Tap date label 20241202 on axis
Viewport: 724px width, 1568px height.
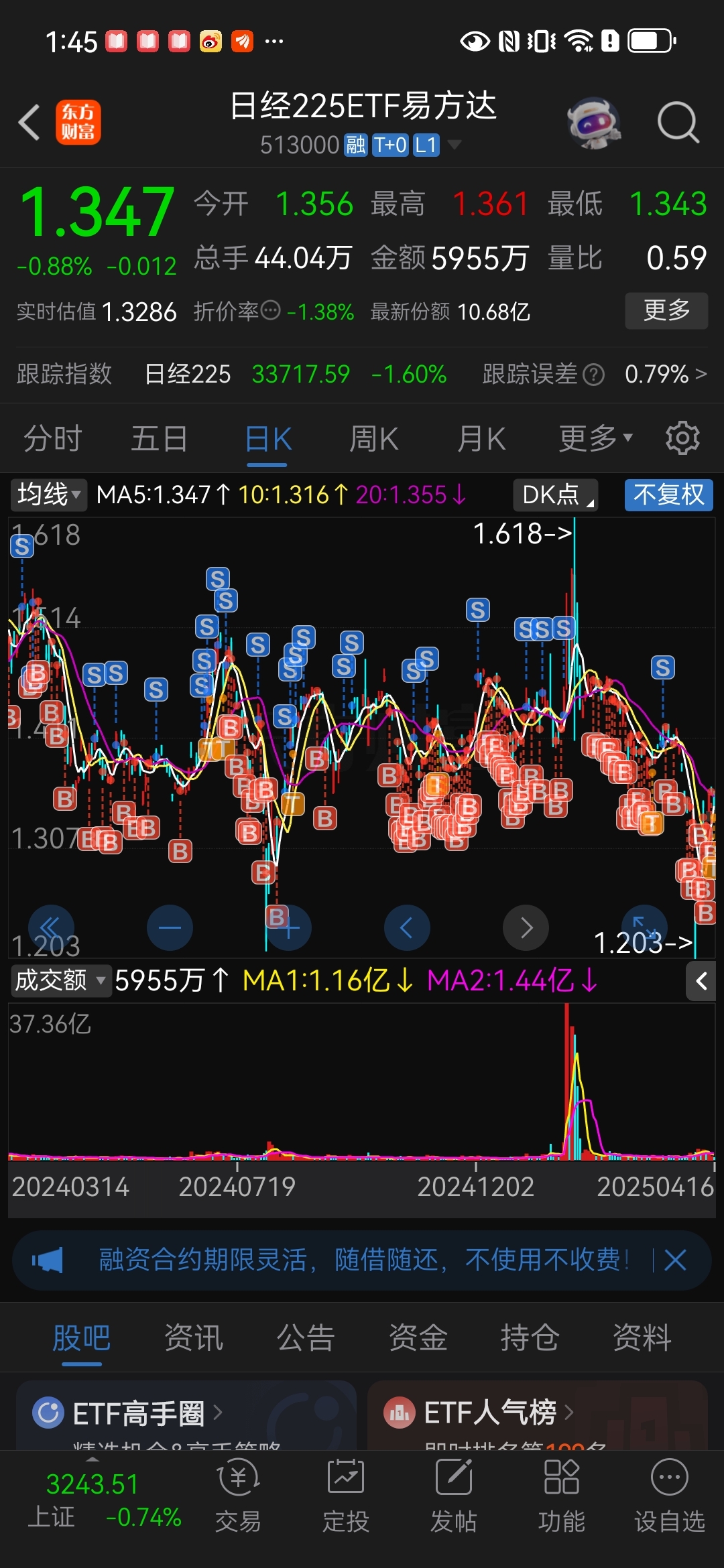coord(475,1187)
